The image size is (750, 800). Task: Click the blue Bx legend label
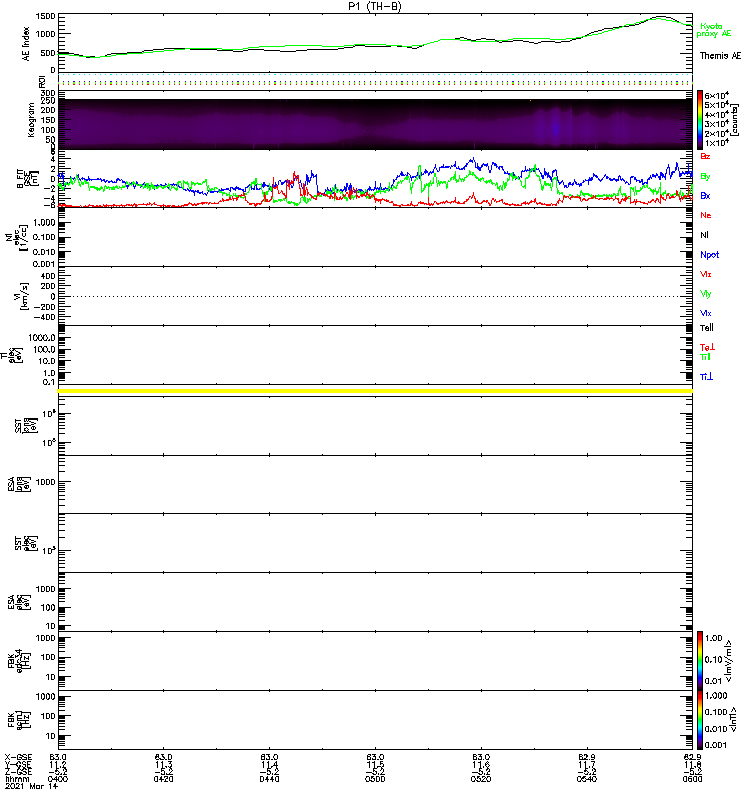[x=705, y=196]
